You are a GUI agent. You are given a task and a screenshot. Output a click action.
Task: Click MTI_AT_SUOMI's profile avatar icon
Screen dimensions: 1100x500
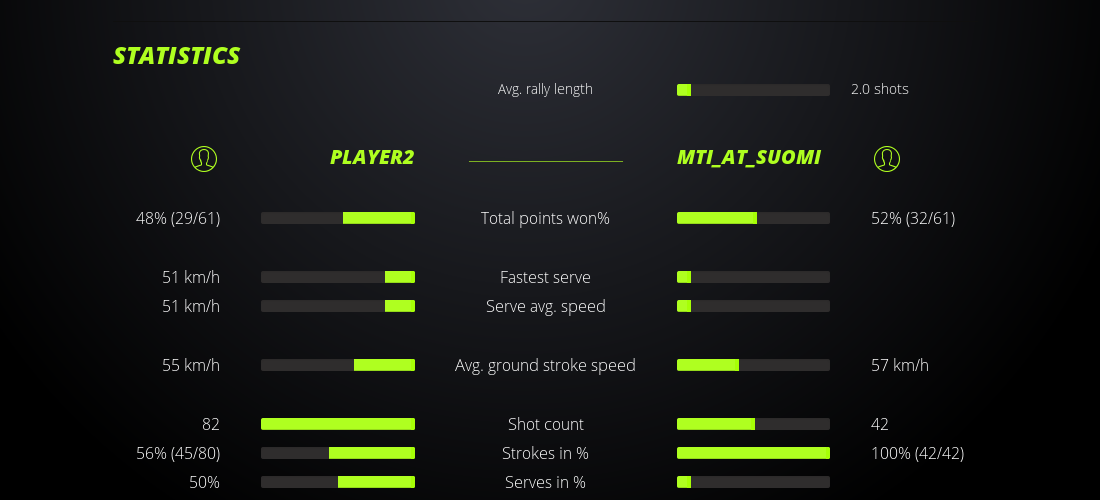[886, 158]
